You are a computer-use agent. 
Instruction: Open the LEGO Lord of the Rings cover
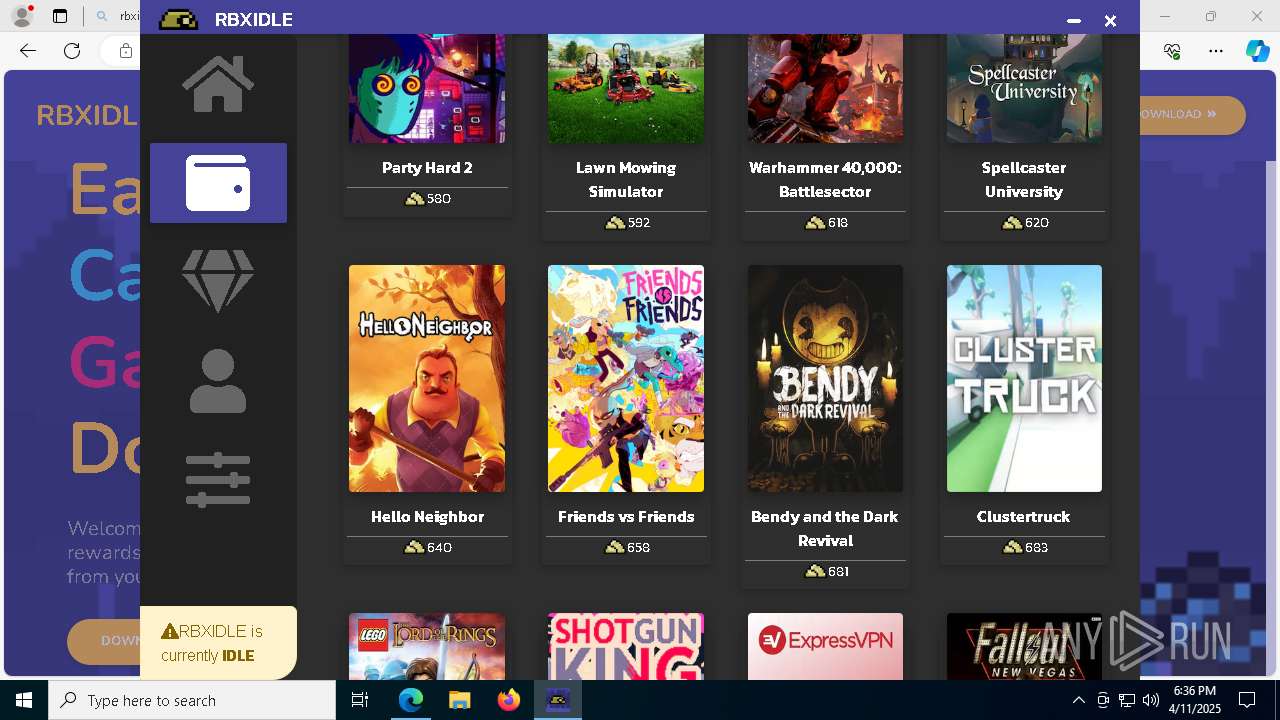coord(427,646)
